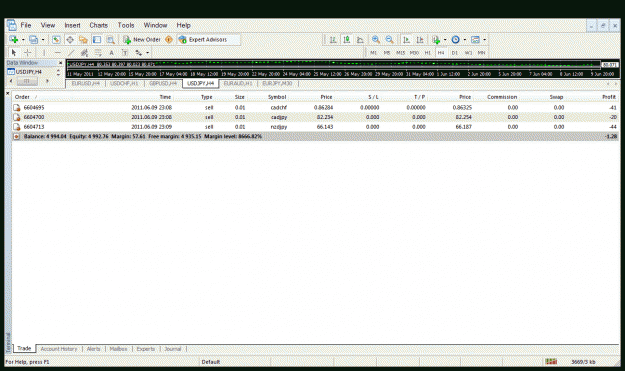625x371 pixels.
Task: Click the Templates icon
Action: 475,39
